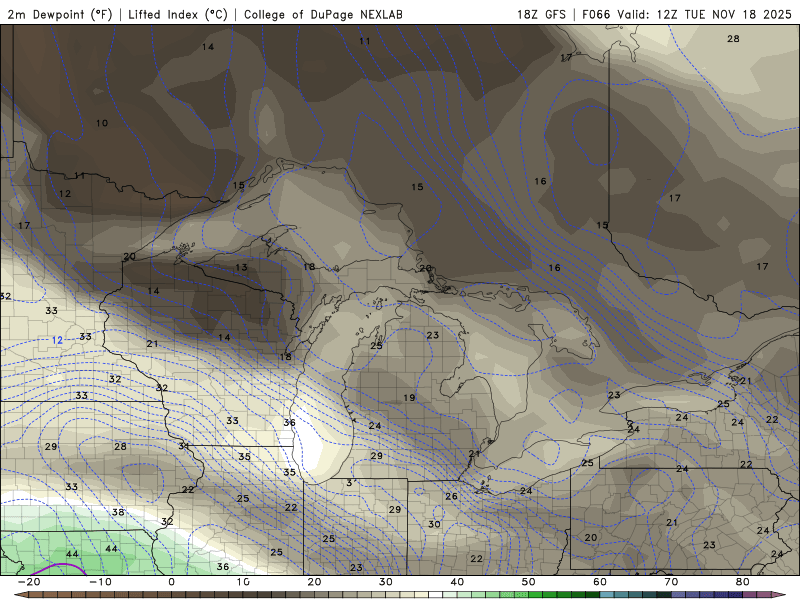Select the 0 tick label on the color bar
Image resolution: width=800 pixels, height=600 pixels.
tap(171, 582)
